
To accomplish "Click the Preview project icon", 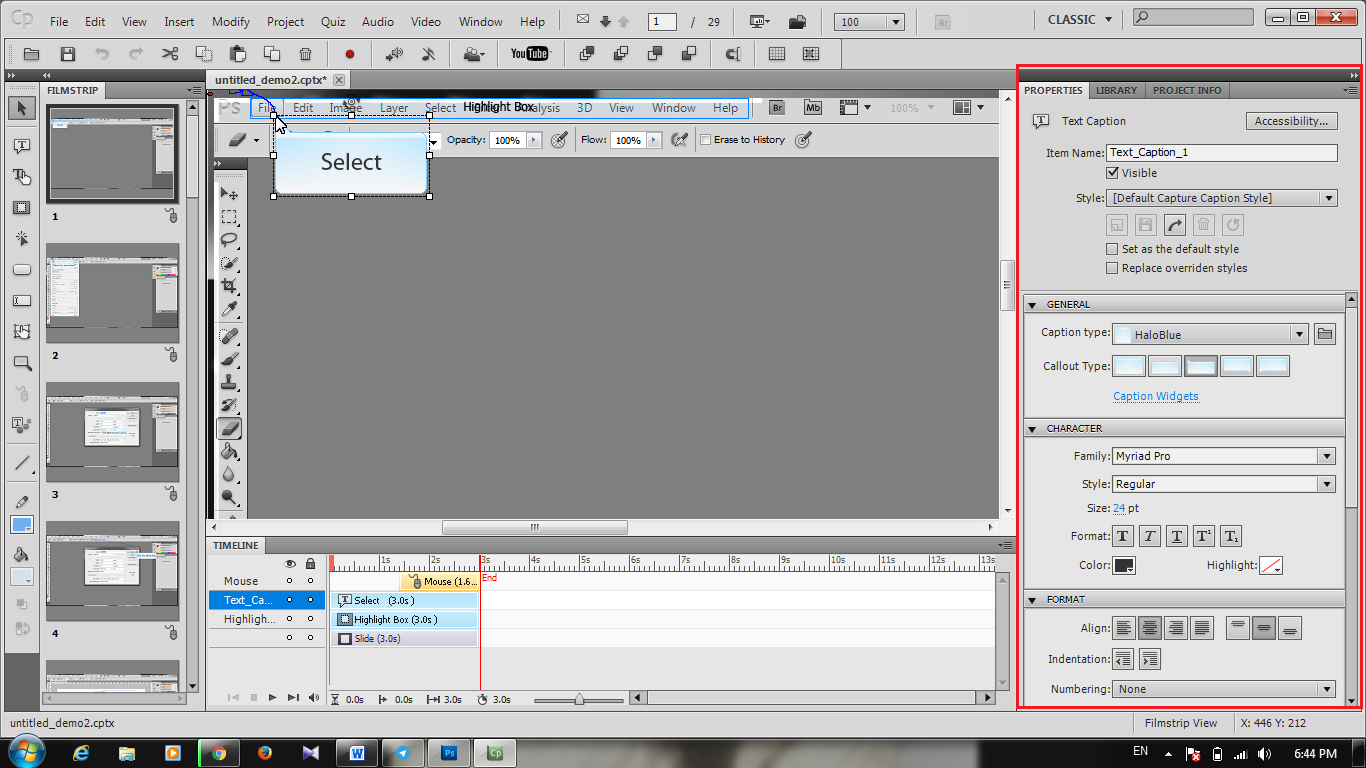I will (760, 21).
